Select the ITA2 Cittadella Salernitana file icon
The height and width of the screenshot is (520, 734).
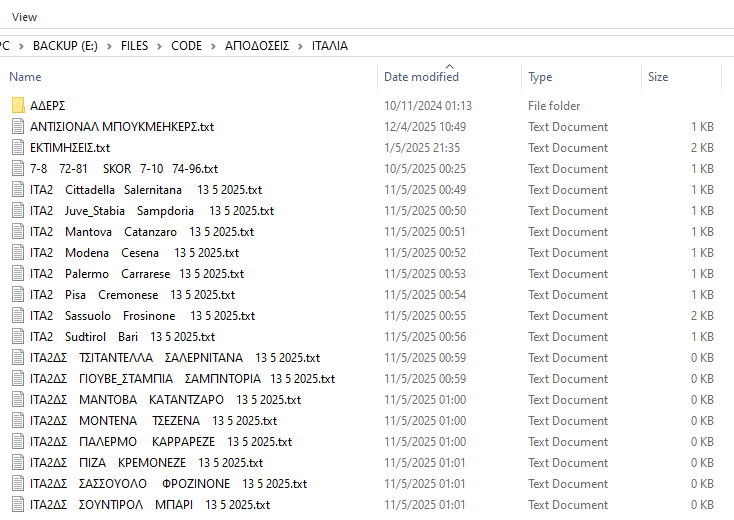[18, 190]
